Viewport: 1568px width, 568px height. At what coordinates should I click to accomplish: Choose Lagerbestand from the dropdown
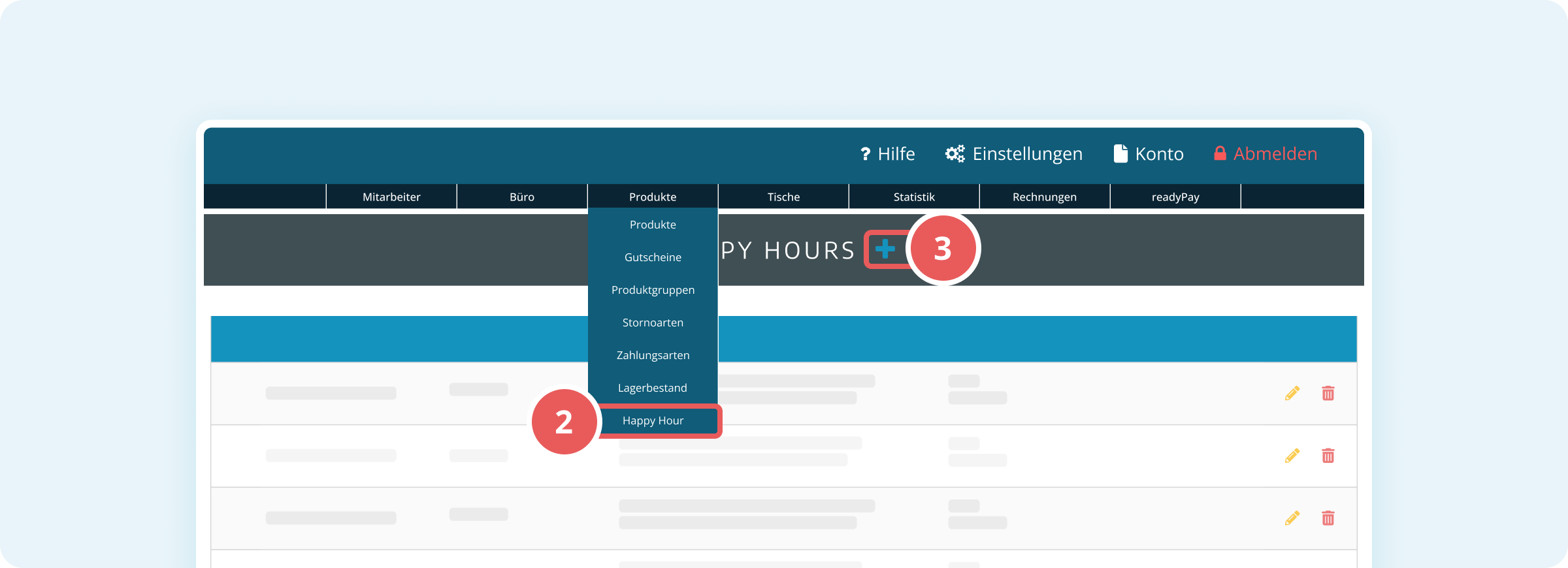tap(653, 388)
